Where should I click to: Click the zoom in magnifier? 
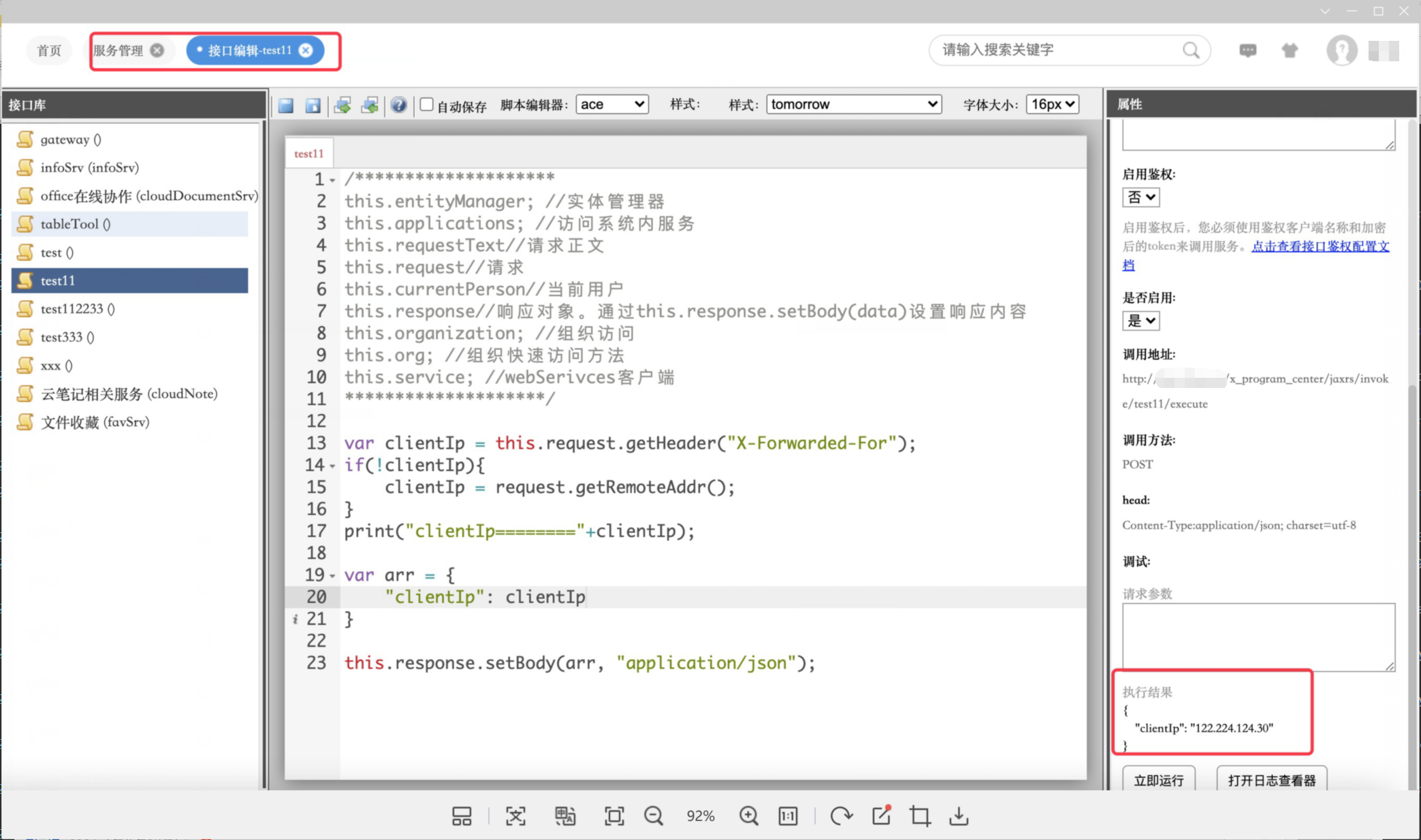[748, 815]
